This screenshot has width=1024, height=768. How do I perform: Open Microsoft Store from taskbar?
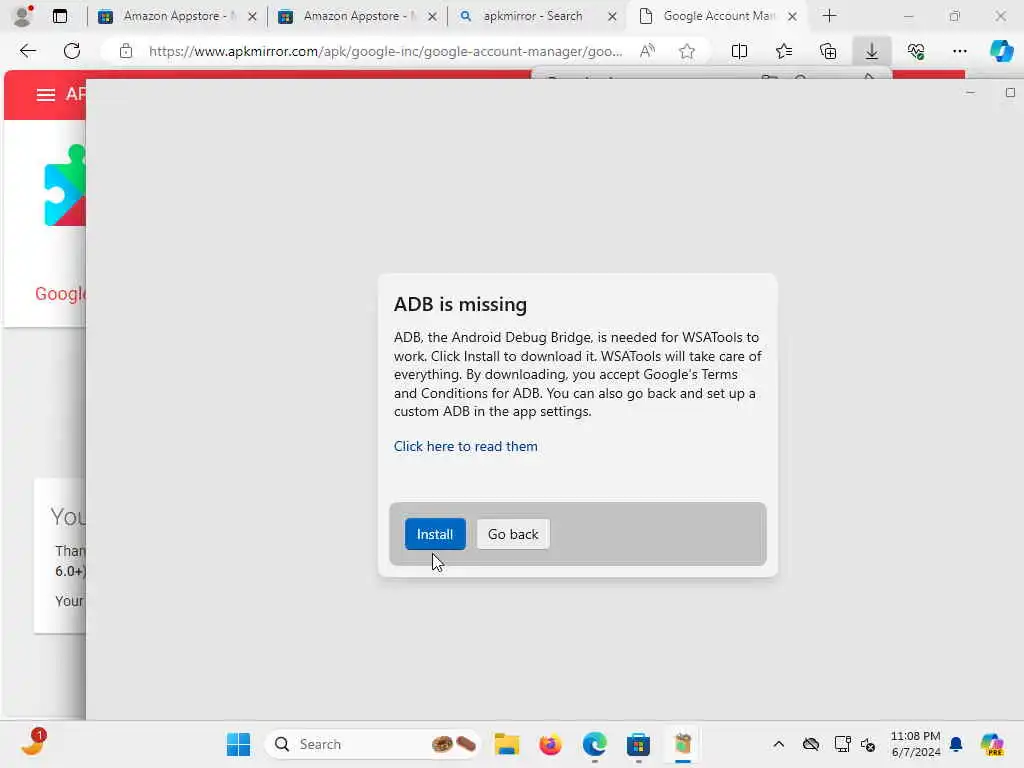point(638,744)
